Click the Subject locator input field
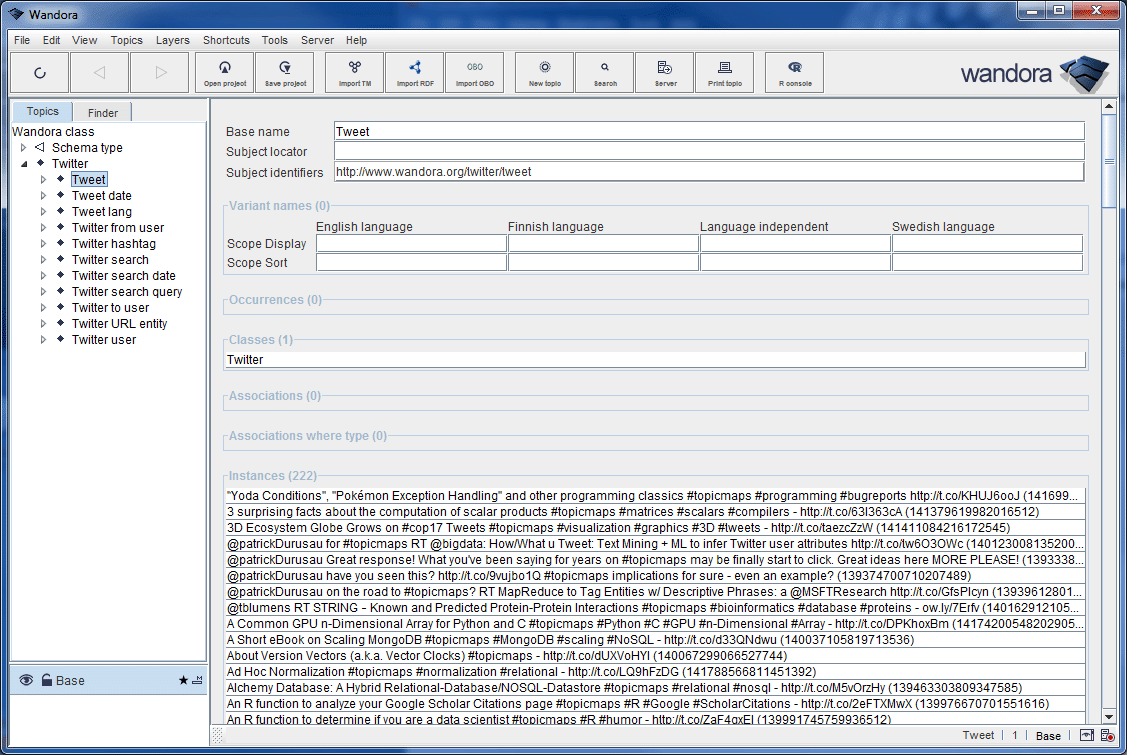 coord(709,152)
